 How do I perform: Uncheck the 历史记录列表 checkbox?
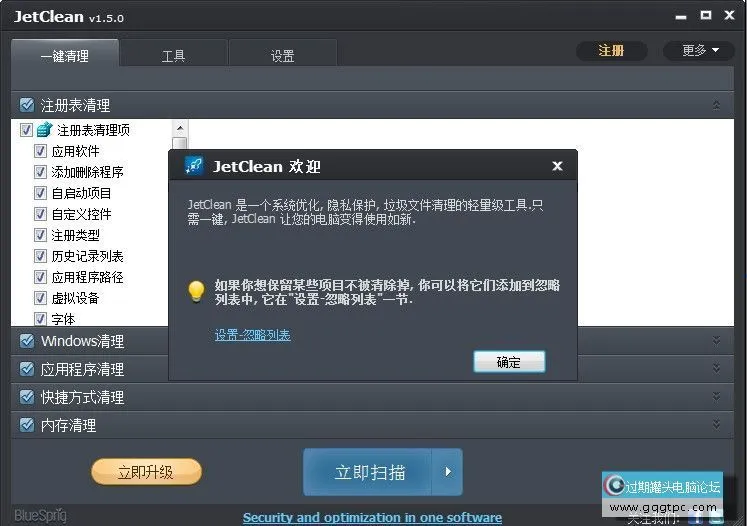pos(40,256)
